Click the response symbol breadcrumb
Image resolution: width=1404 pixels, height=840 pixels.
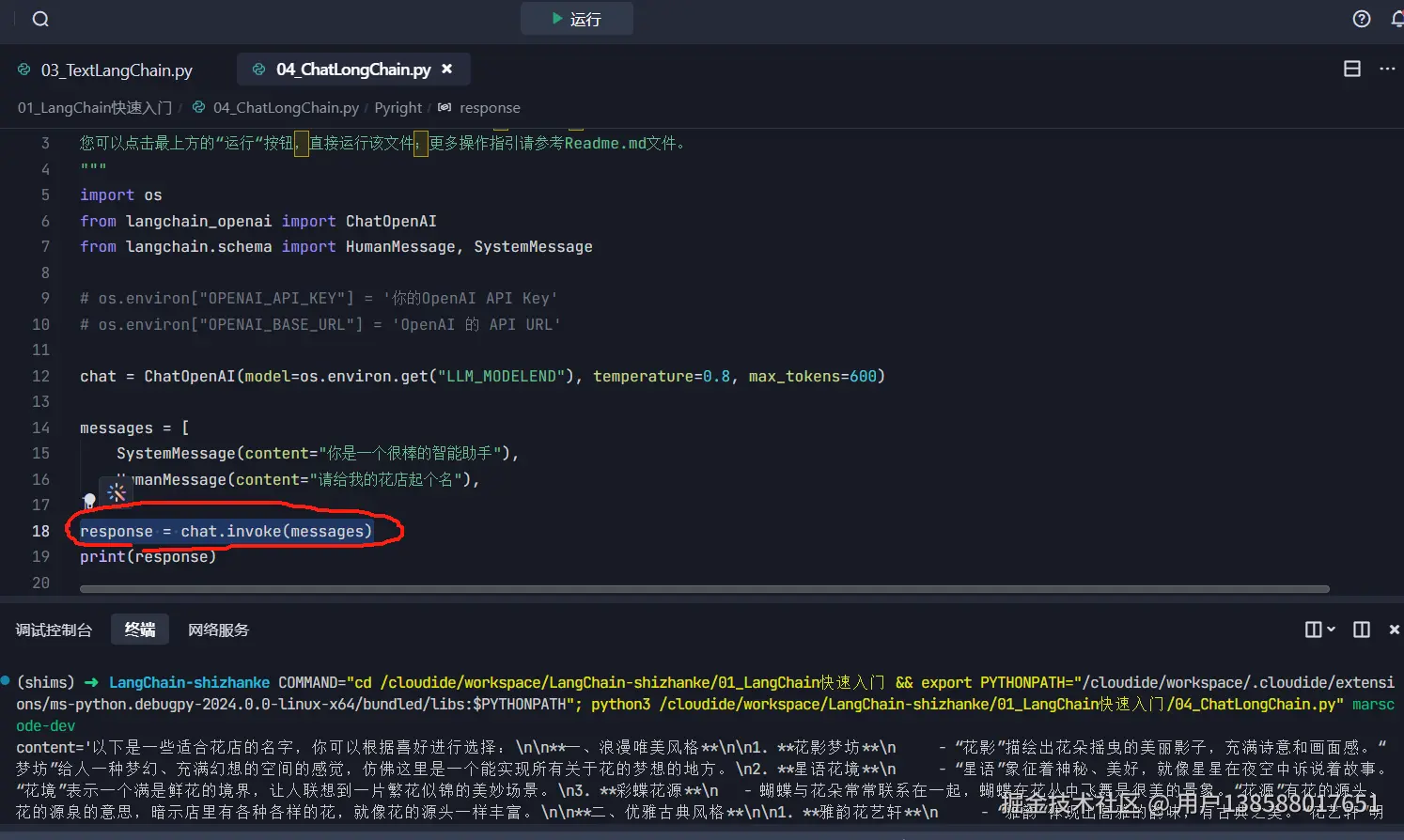coord(490,108)
